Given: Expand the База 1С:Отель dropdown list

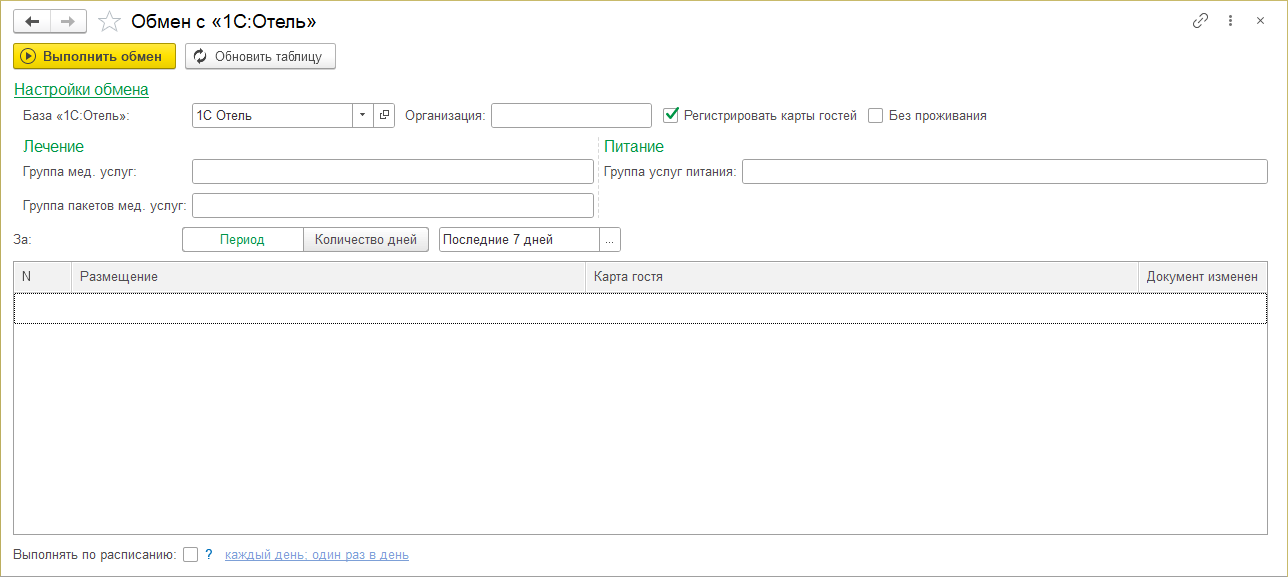Looking at the screenshot, I should pyautogui.click(x=362, y=115).
